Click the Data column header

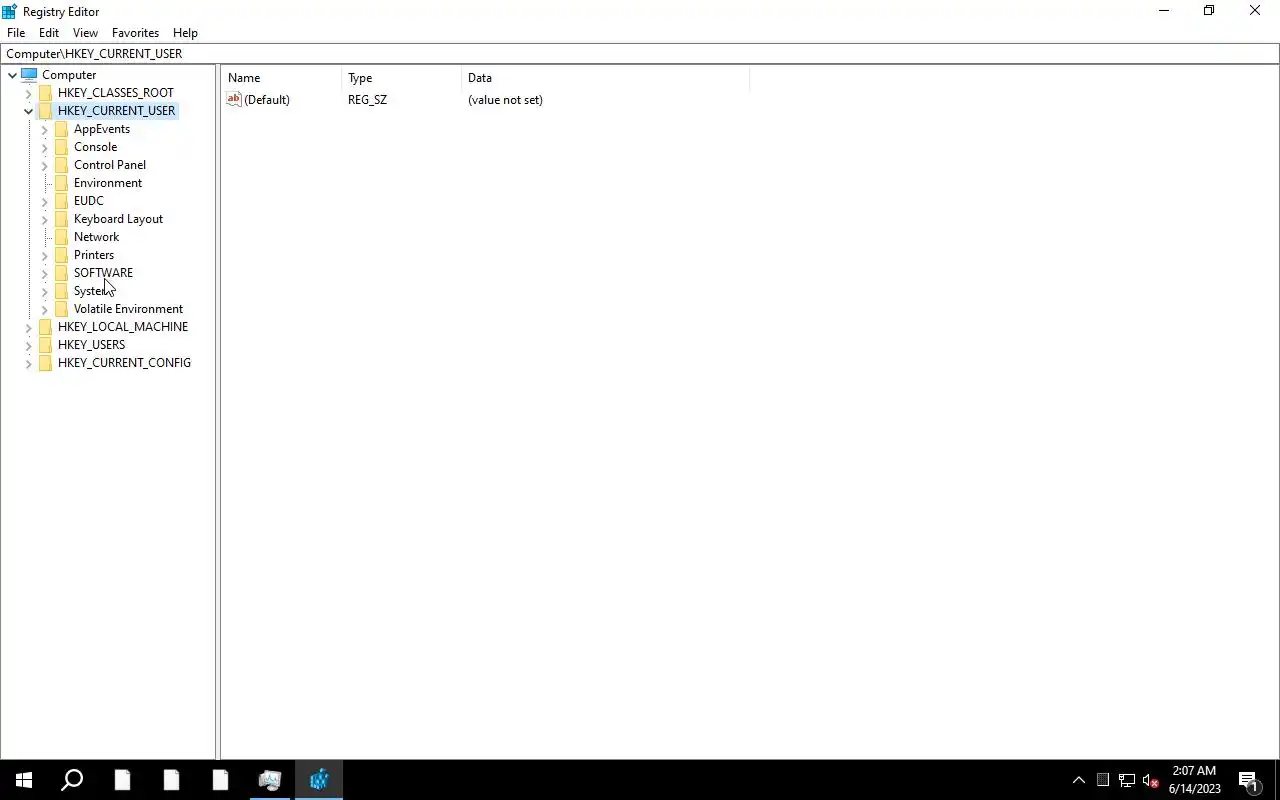pos(605,78)
